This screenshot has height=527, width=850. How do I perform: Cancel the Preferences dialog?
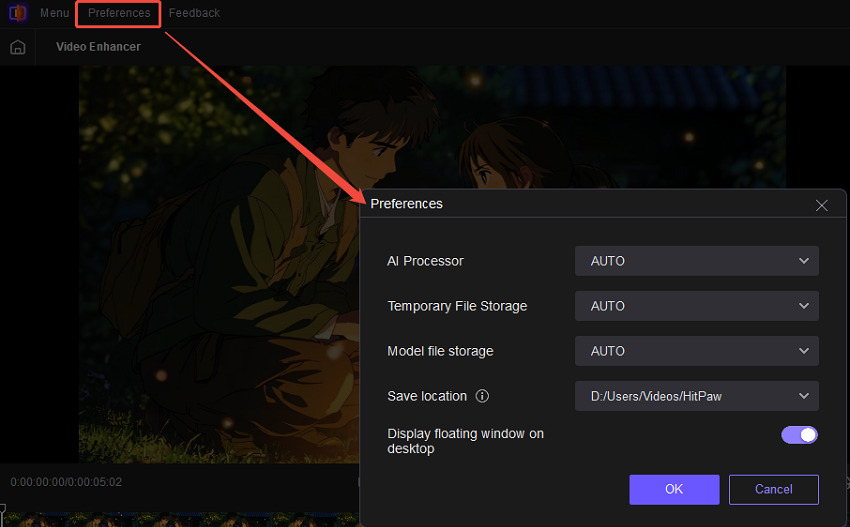click(x=774, y=490)
